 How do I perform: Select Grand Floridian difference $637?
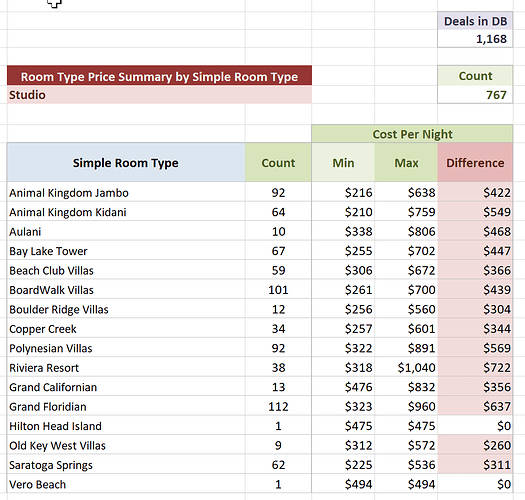click(x=475, y=406)
